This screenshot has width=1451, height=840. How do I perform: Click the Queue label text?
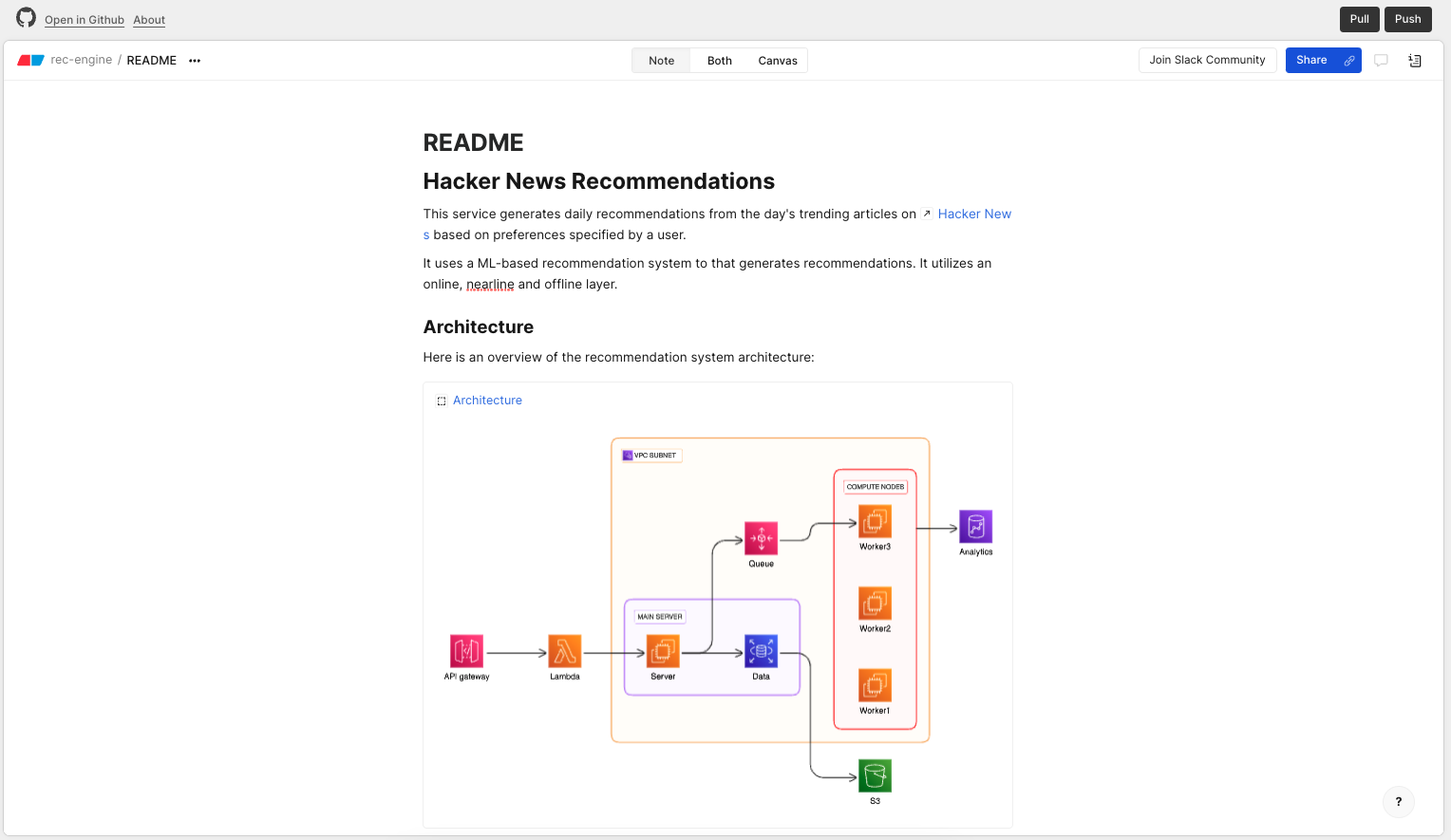click(x=762, y=564)
